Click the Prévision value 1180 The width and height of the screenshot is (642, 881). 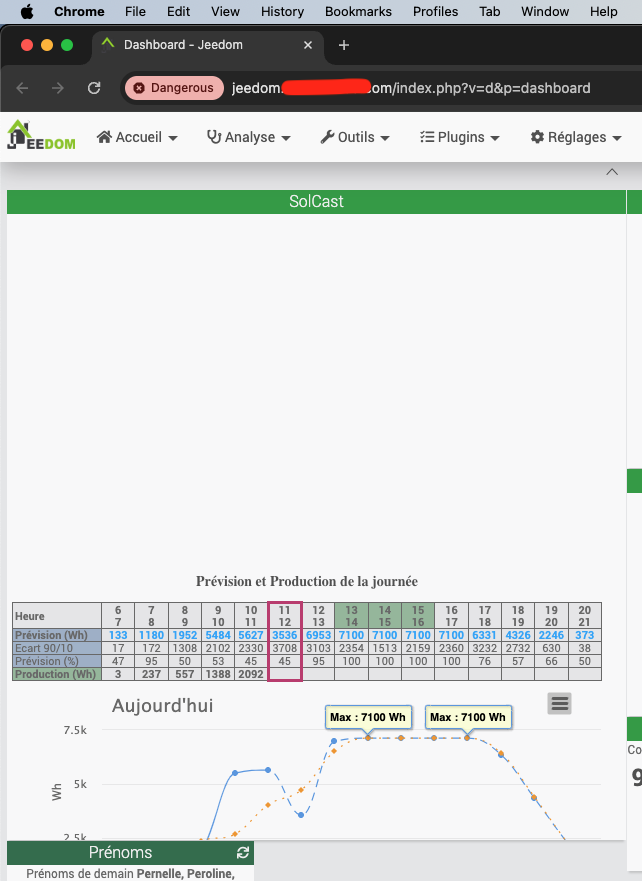[151, 635]
